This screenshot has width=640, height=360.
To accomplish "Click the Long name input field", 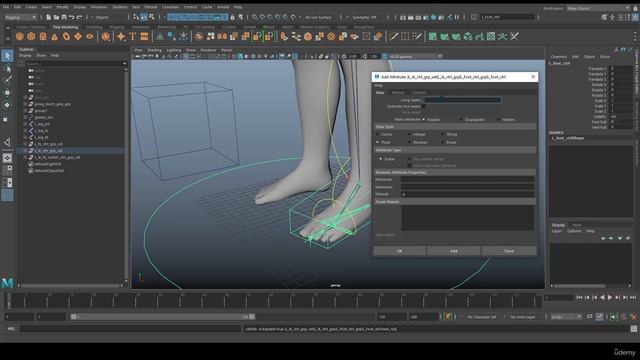I will tap(462, 100).
